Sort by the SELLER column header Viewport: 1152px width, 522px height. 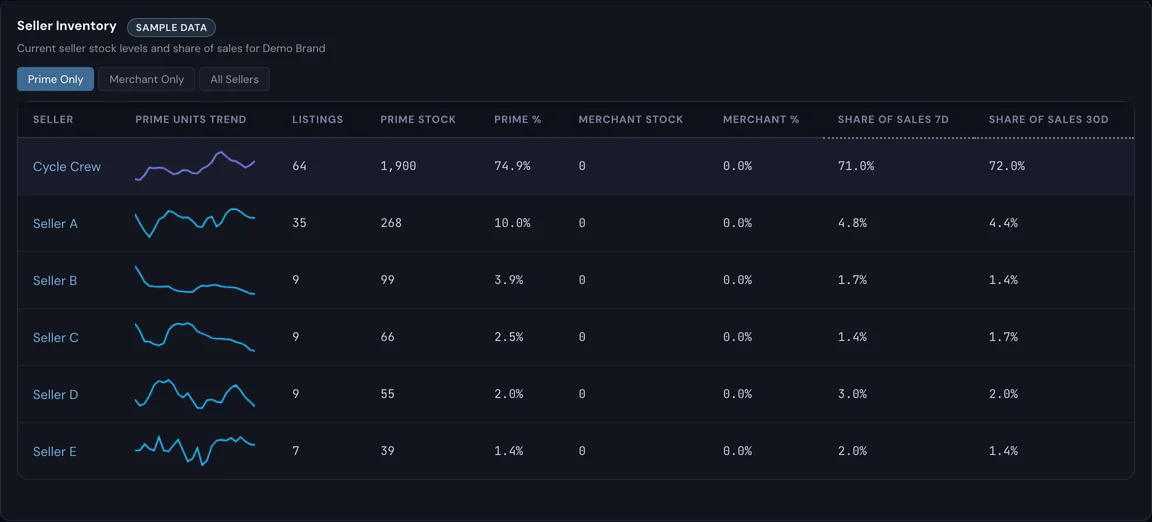coord(53,119)
